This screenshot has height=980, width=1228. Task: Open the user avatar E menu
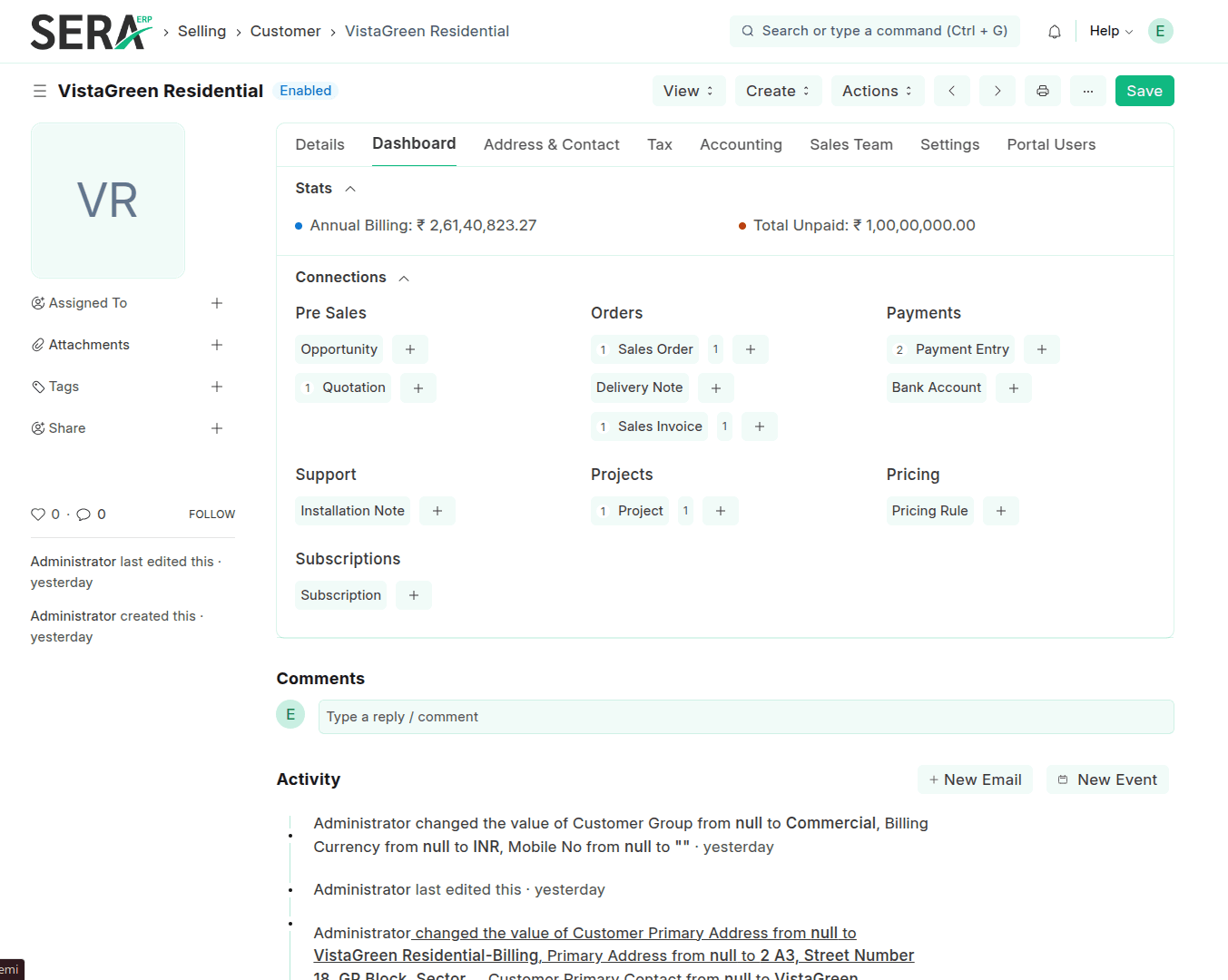(1160, 31)
